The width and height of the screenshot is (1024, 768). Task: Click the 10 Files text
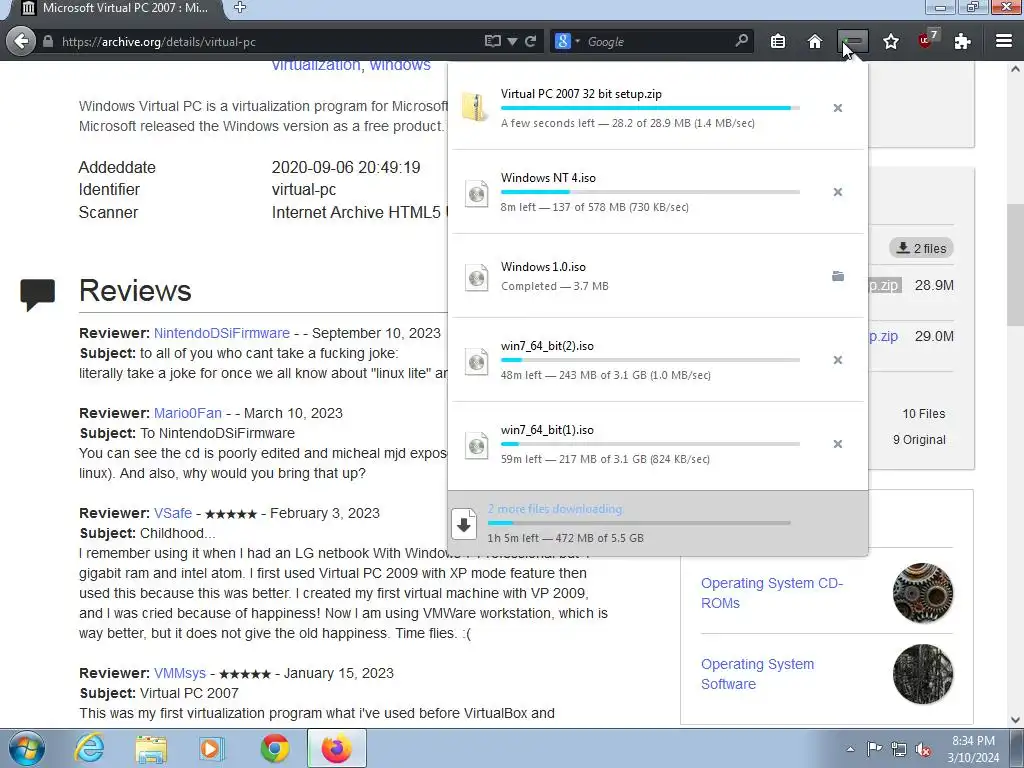point(923,414)
